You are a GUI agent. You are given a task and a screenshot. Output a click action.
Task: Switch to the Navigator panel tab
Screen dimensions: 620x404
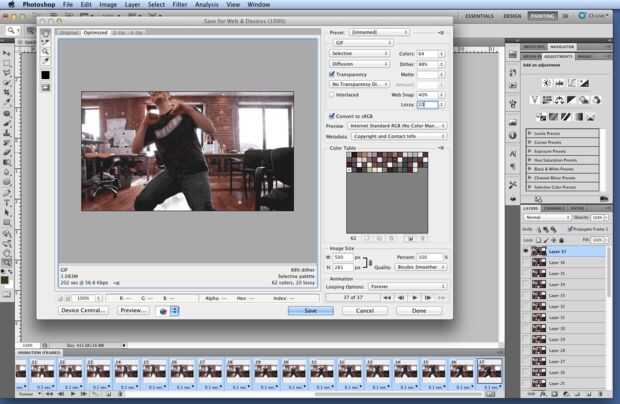tap(561, 47)
